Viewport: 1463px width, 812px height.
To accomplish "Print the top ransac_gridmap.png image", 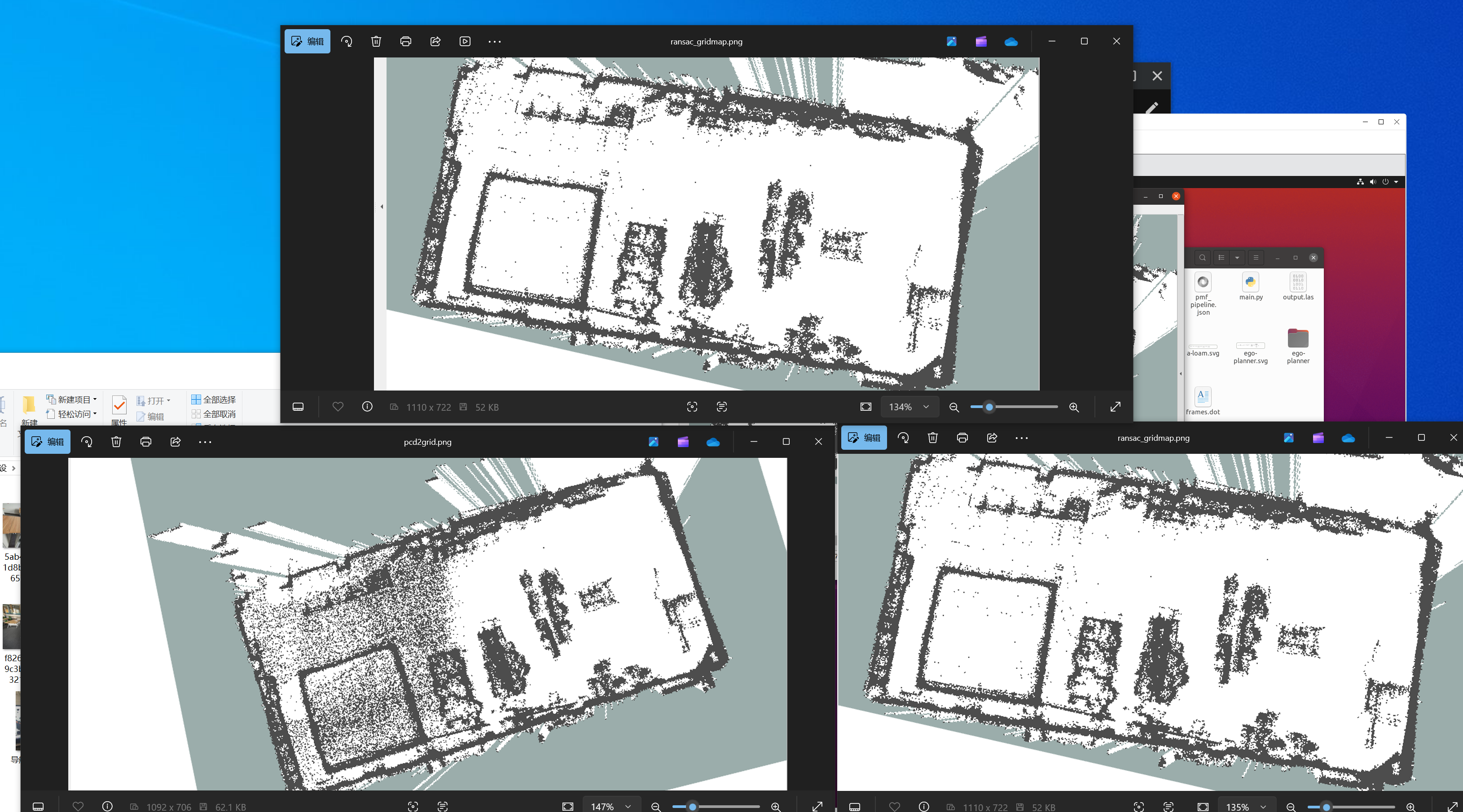I will click(x=405, y=41).
